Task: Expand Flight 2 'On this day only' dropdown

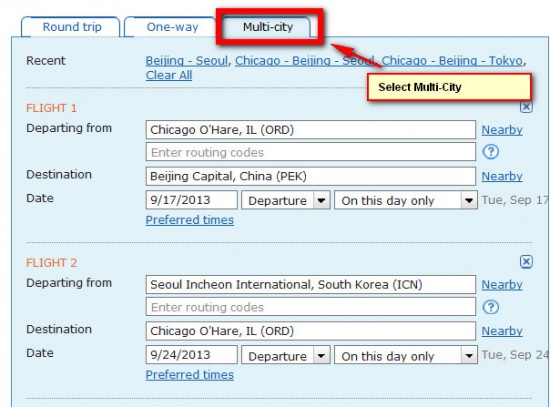Action: pyautogui.click(x=406, y=355)
